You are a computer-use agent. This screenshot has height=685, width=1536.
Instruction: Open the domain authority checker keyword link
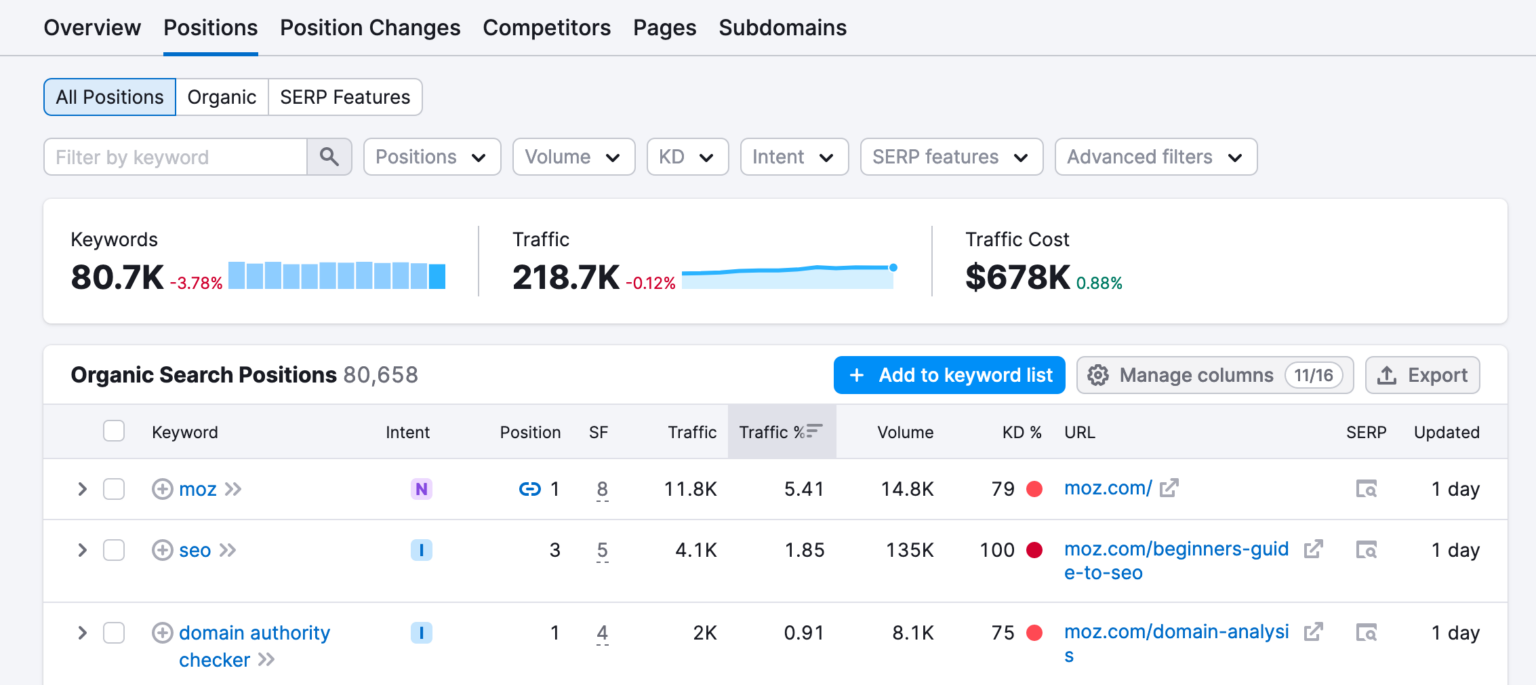[254, 646]
